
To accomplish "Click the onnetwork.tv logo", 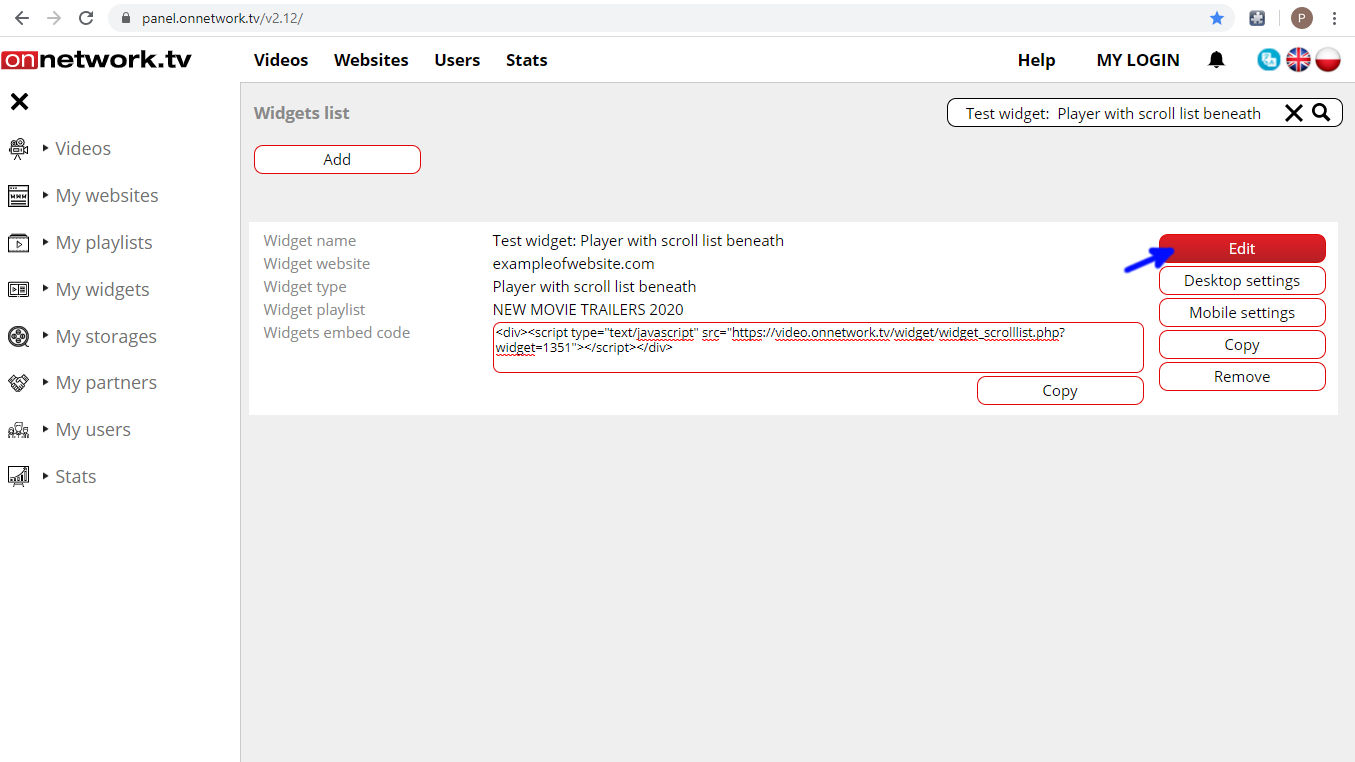I will [x=96, y=60].
